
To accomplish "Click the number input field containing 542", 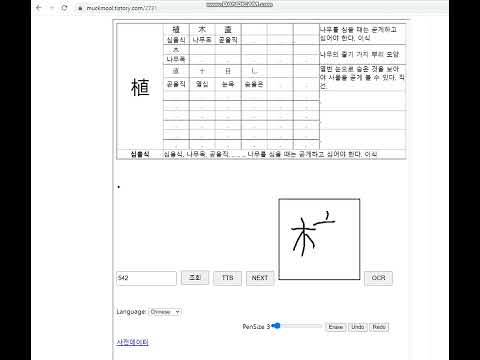I will point(146,278).
